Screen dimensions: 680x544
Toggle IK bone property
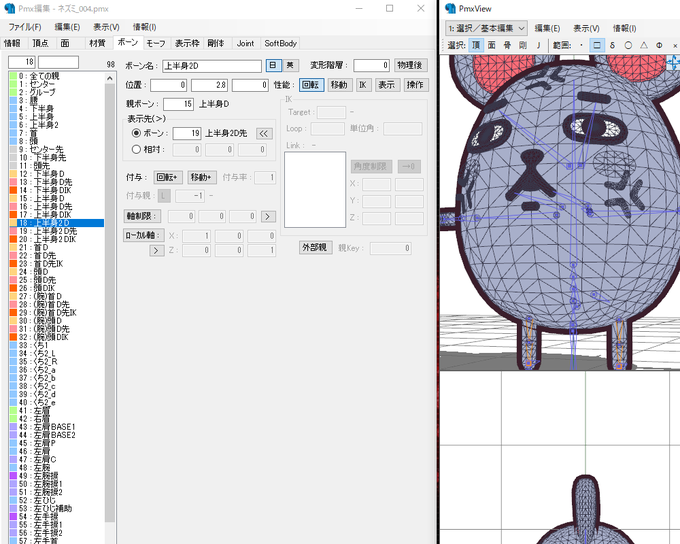click(x=363, y=85)
